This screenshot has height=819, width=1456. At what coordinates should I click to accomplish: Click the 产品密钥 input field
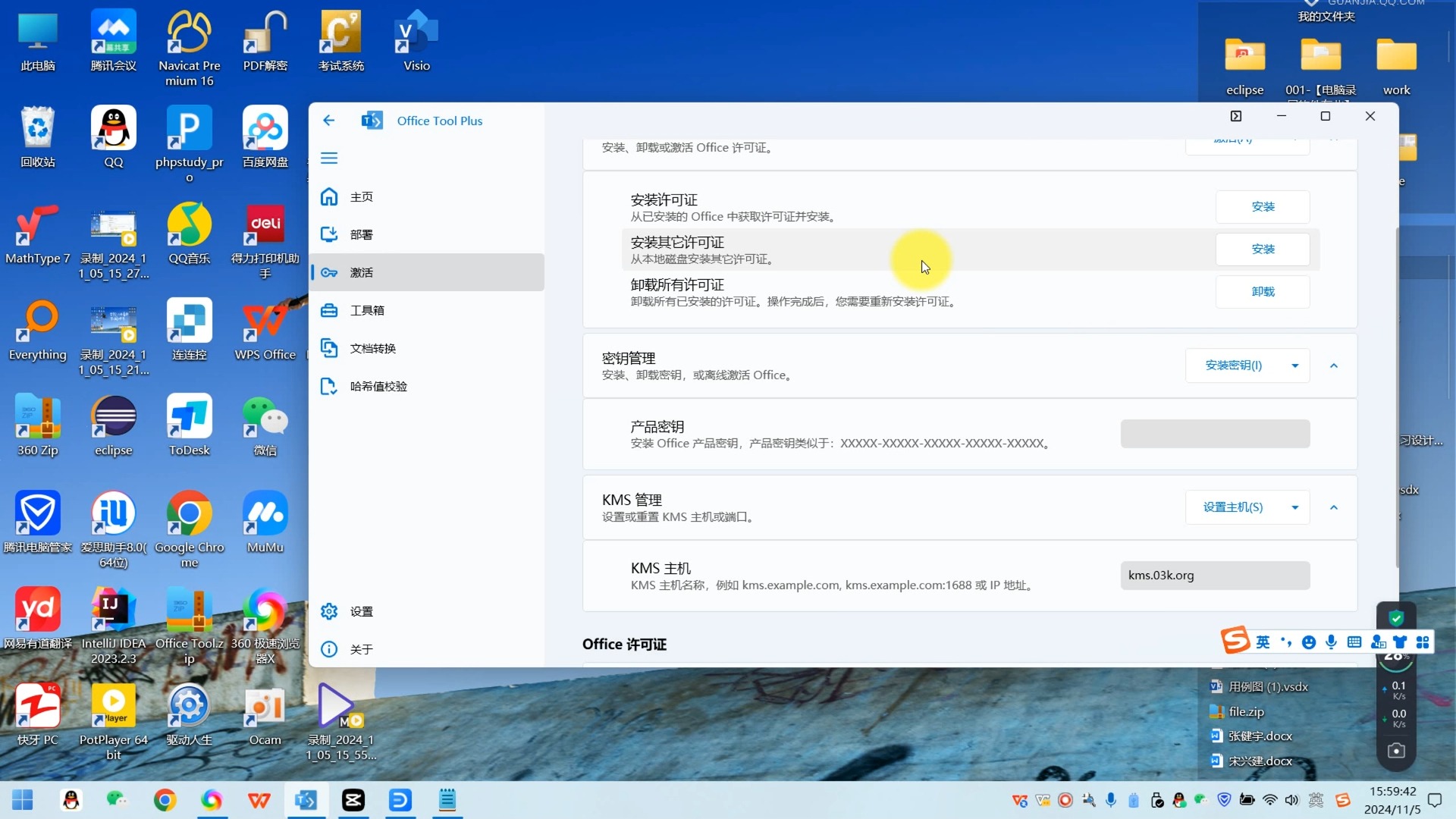tap(1215, 434)
